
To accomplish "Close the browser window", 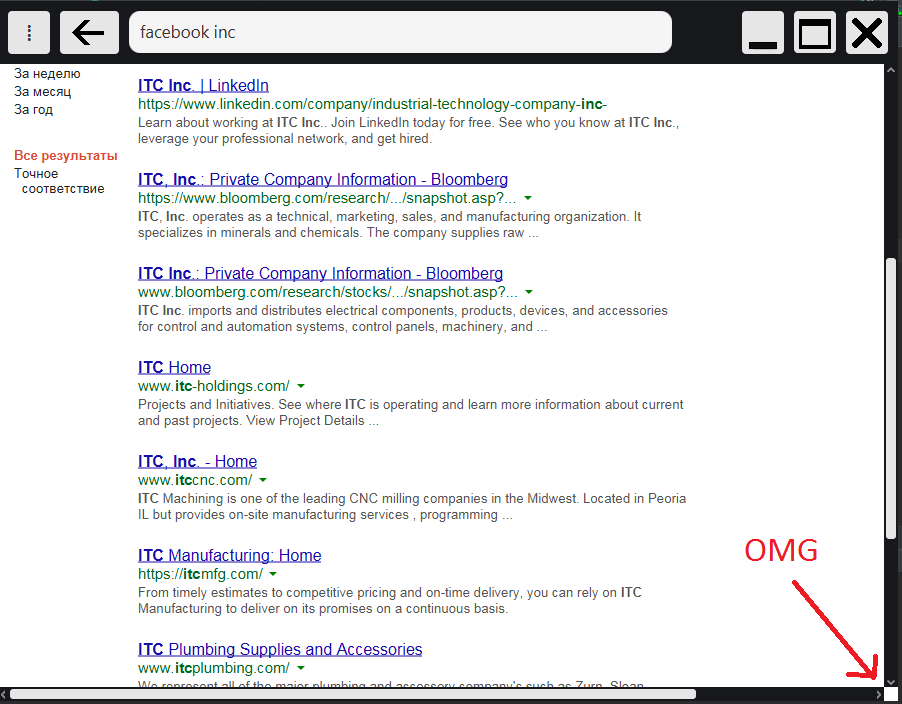I will [x=867, y=32].
